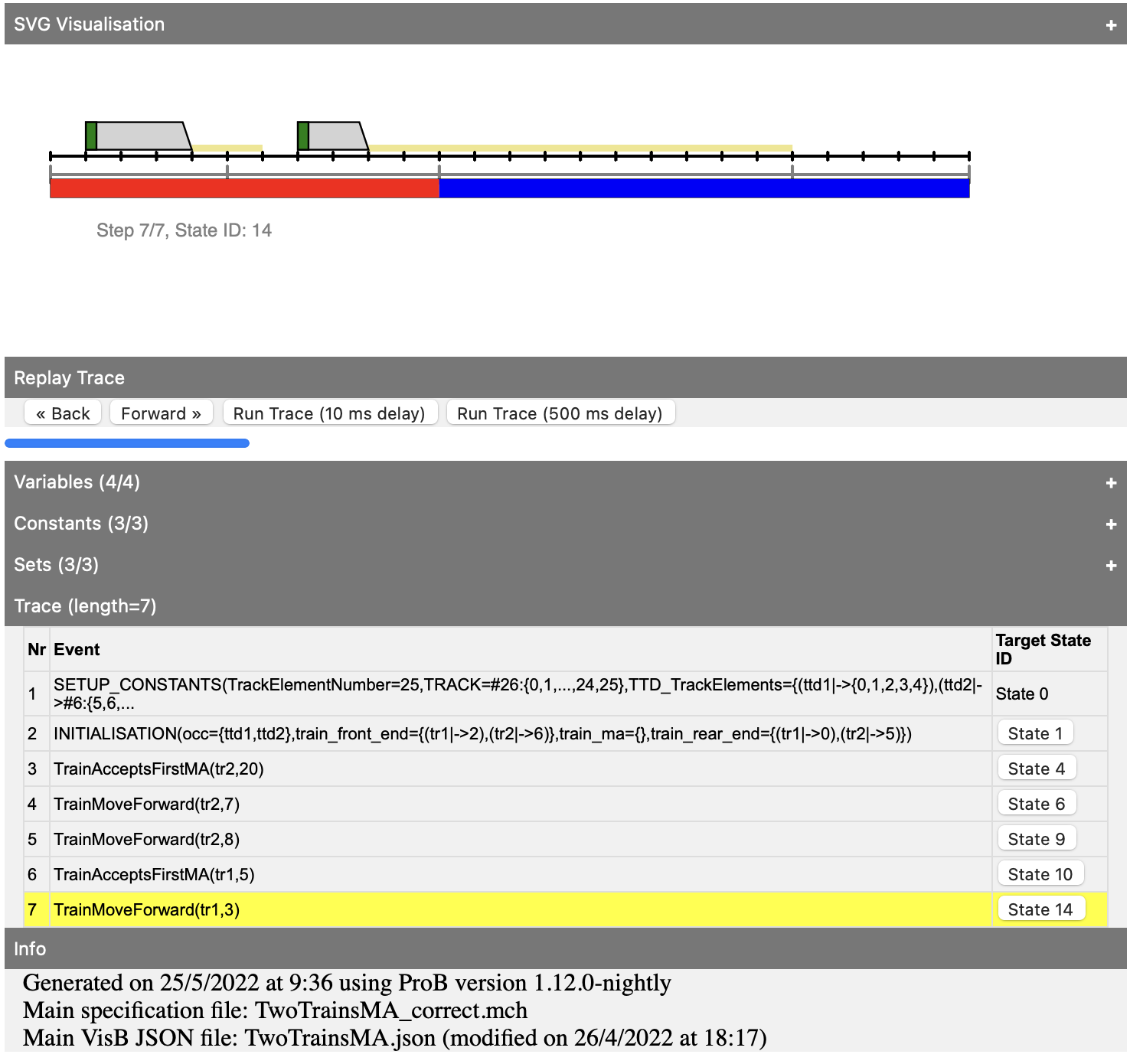
Task: Expand the Sets (3/3) section
Action: coord(1111,566)
